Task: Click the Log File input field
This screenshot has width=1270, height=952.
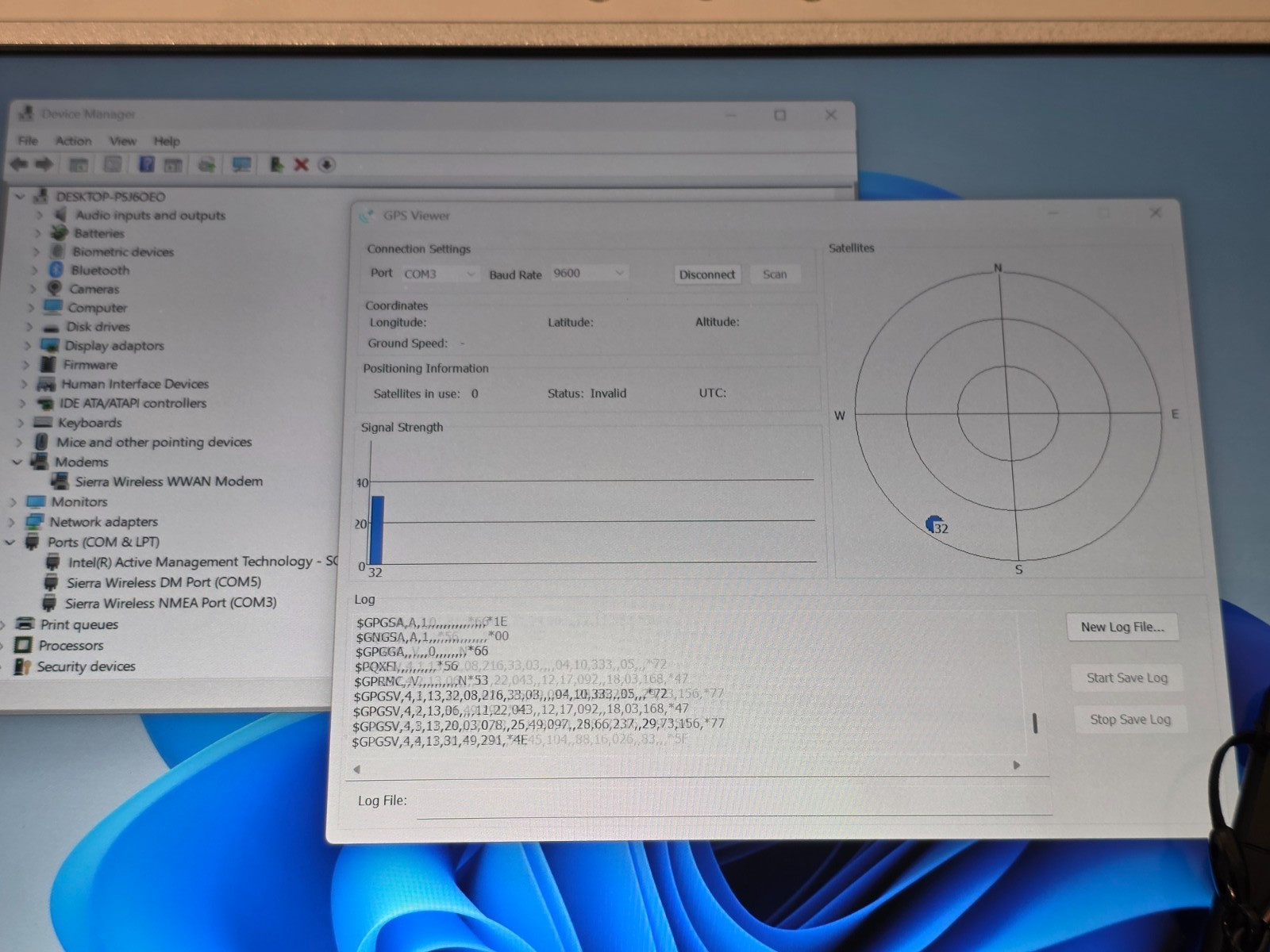Action: [x=734, y=802]
